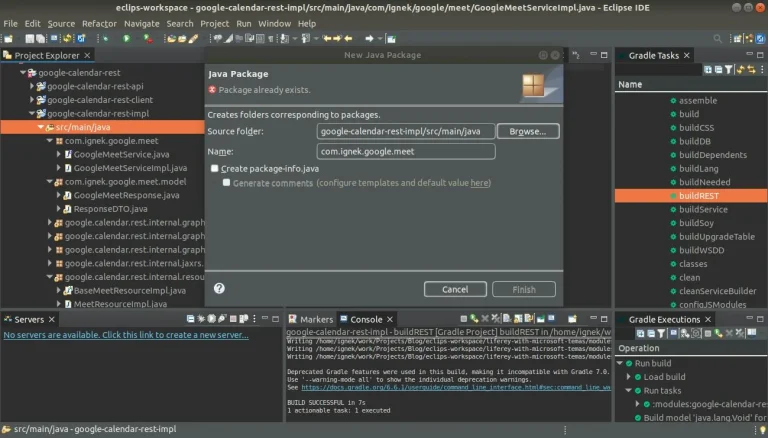Select GoogleMeetResponse.java in Project Explorer

point(126,195)
